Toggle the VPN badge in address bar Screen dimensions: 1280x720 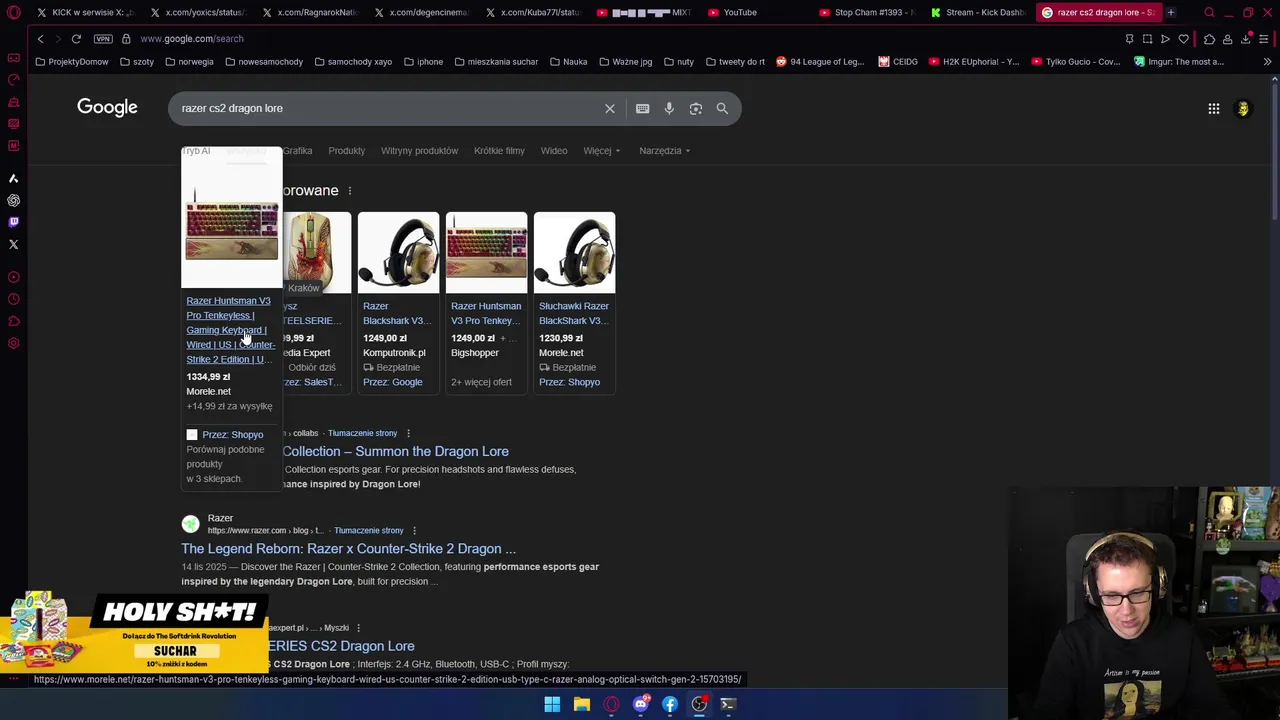coord(103,39)
